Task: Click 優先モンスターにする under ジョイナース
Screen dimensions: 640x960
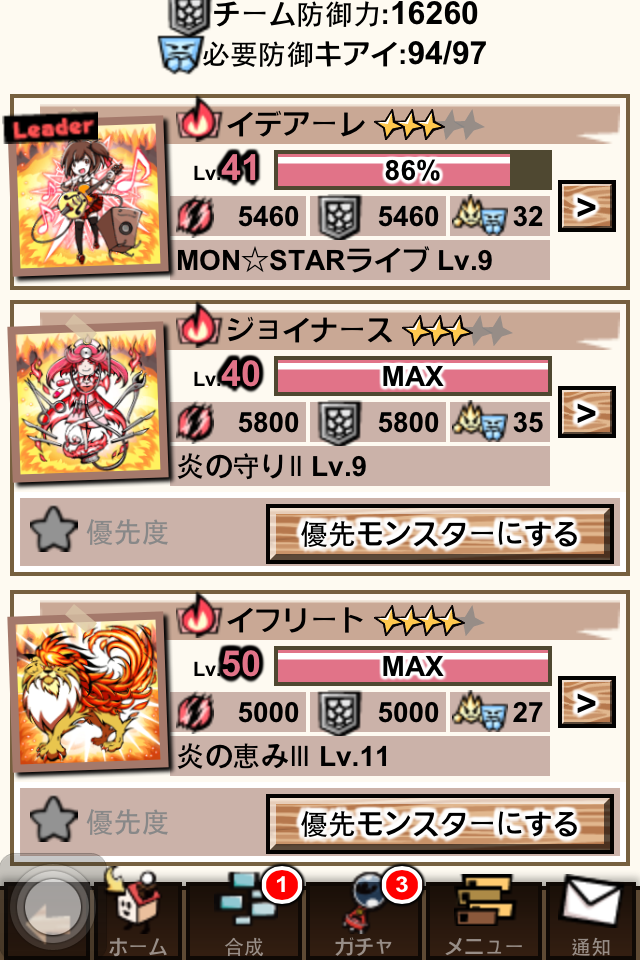Action: pyautogui.click(x=440, y=534)
